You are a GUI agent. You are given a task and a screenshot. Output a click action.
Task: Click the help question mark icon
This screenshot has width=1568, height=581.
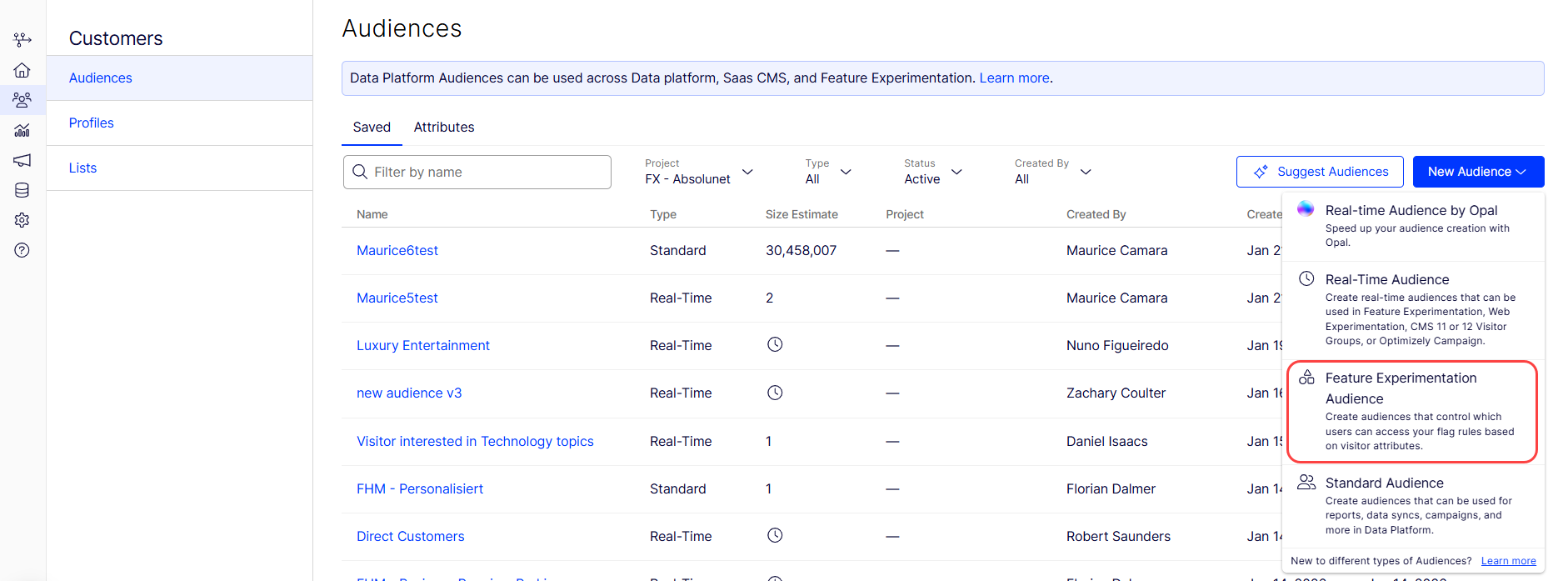tap(22, 250)
